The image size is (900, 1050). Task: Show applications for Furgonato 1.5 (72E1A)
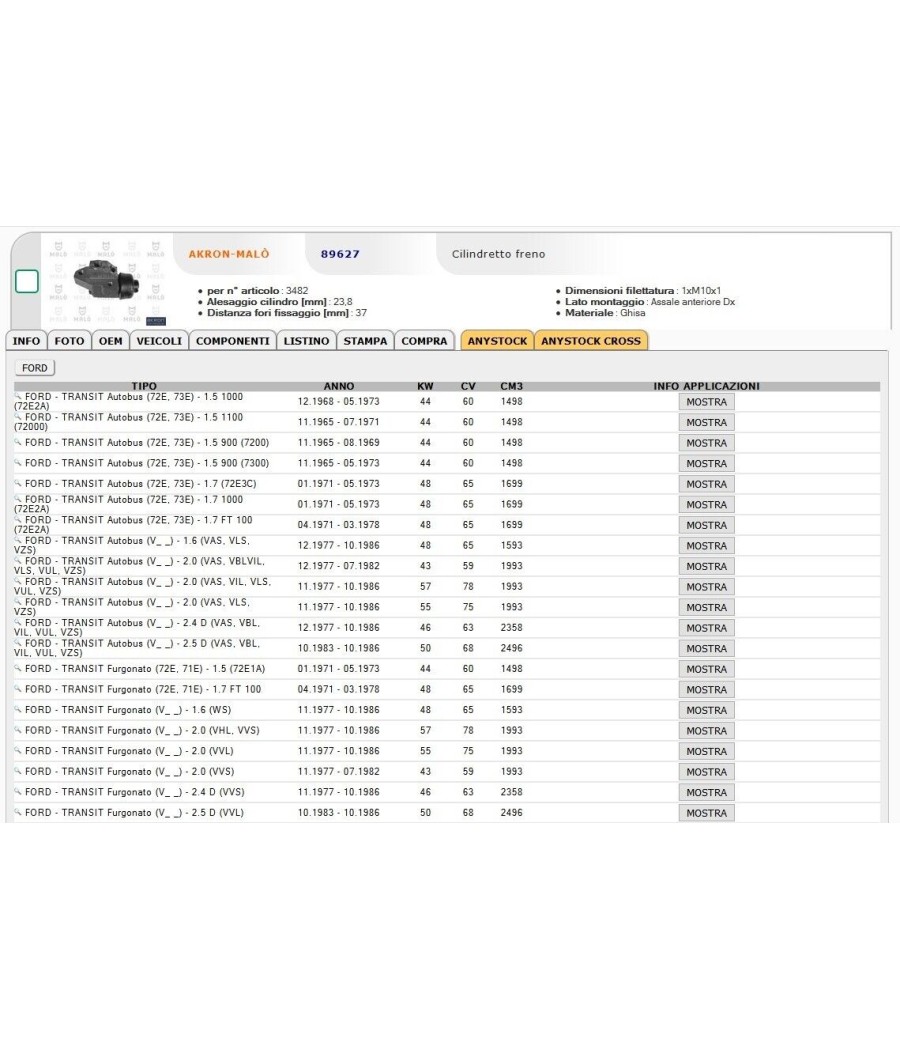[x=706, y=669]
